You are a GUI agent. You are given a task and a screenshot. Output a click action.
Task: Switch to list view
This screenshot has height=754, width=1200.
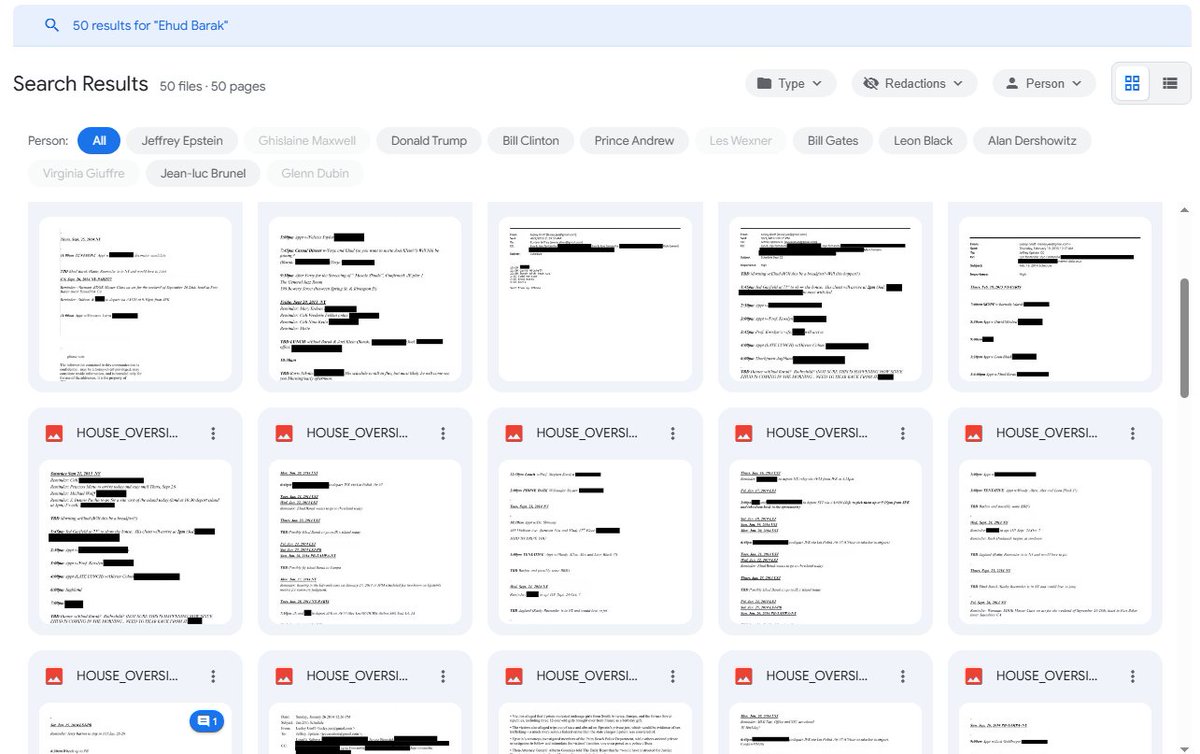1169,84
